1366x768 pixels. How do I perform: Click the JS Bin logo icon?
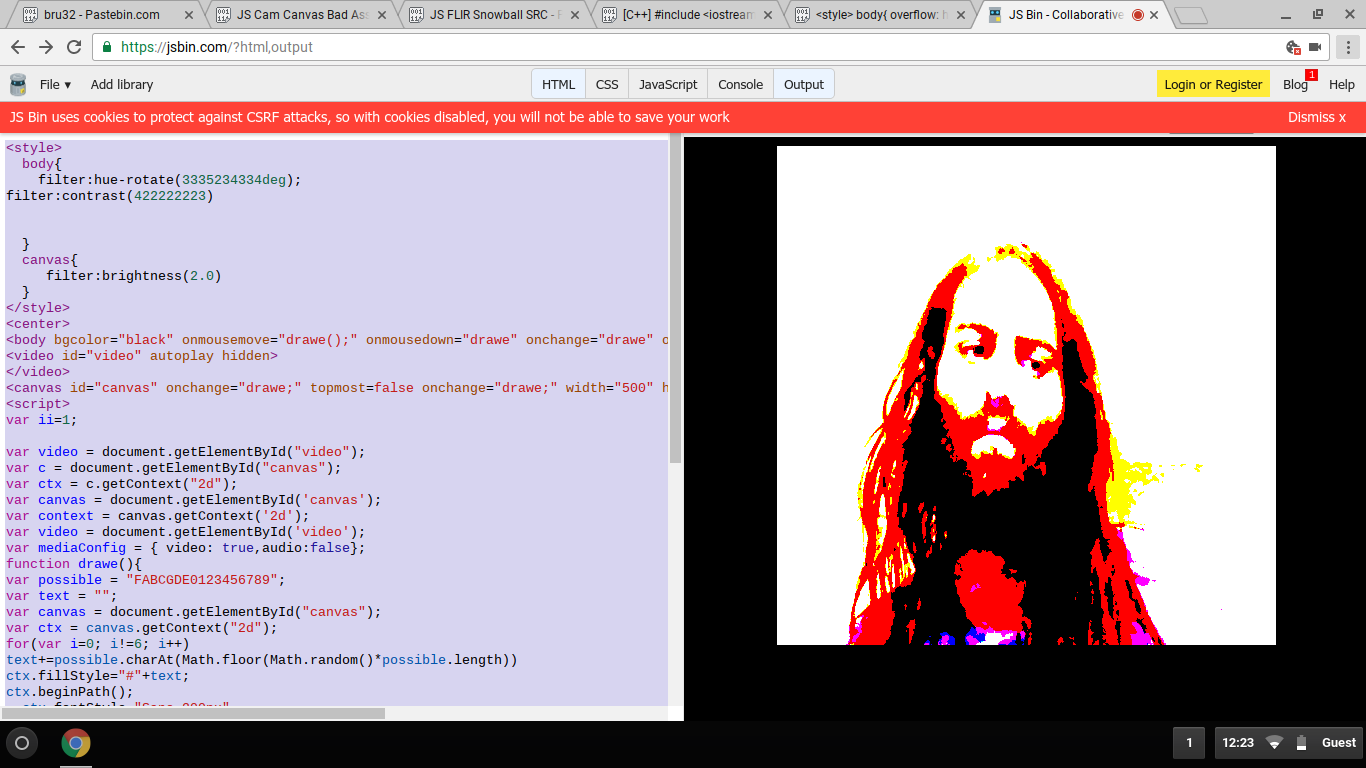[x=18, y=84]
